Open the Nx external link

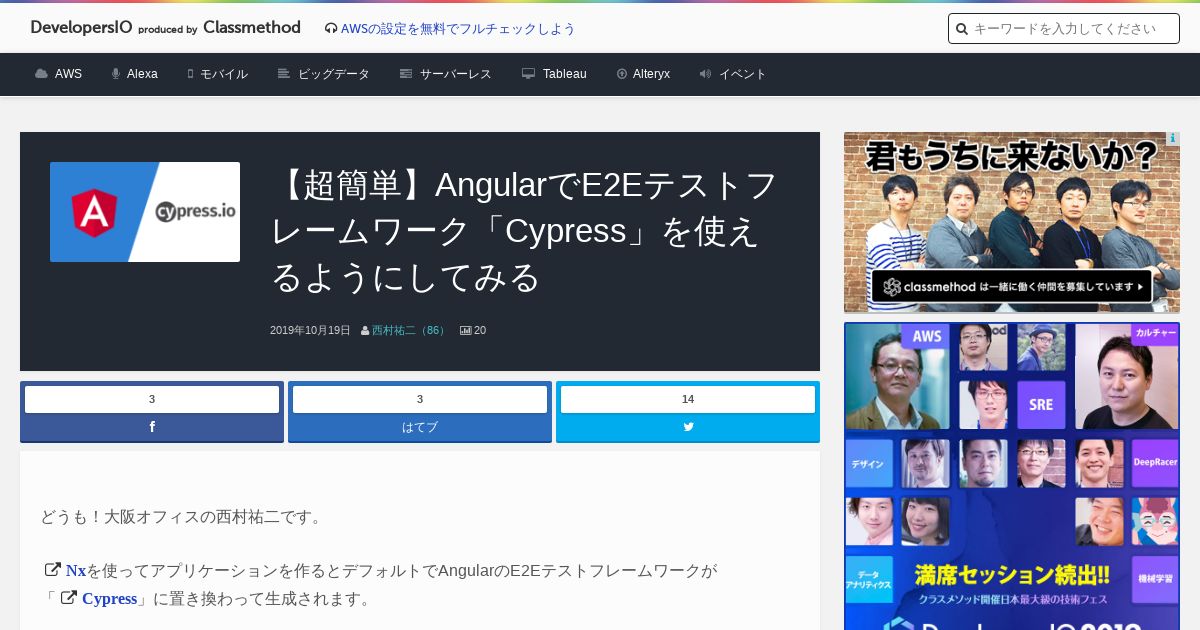76,571
